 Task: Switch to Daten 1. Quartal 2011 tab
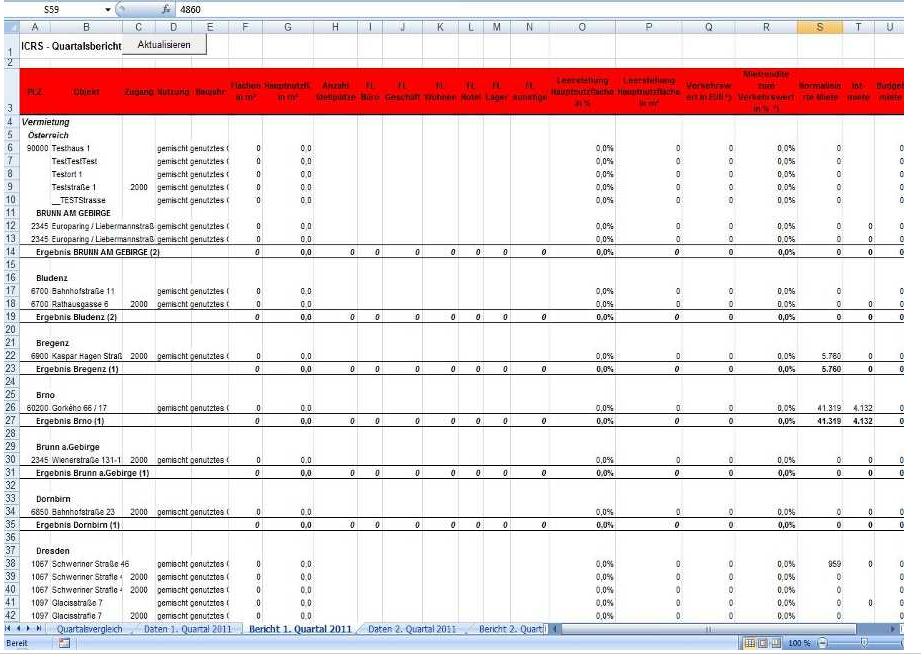pos(187,629)
